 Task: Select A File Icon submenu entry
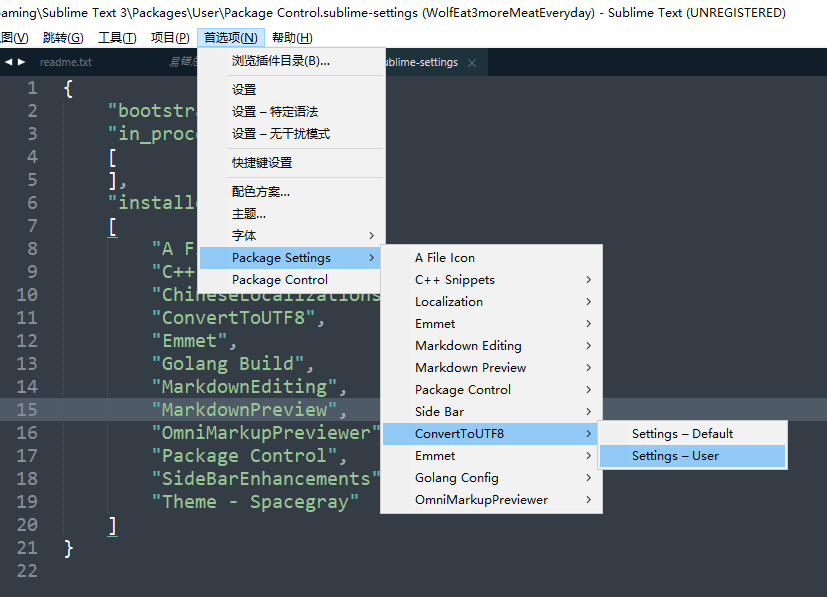(x=492, y=258)
